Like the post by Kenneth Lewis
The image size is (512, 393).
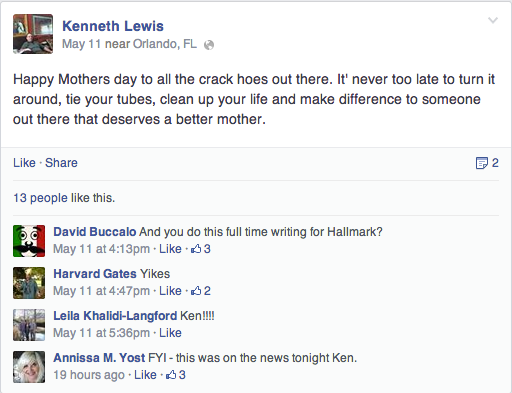point(24,163)
